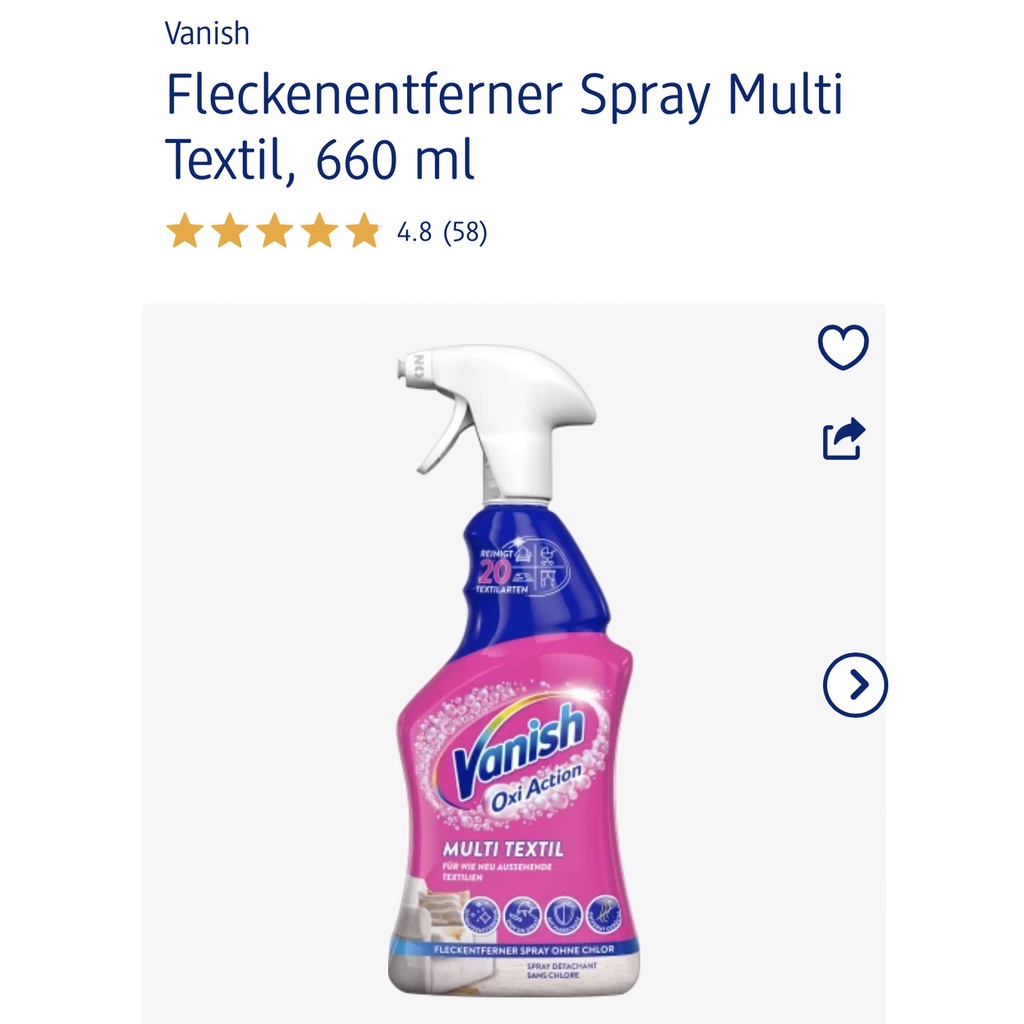The image size is (1024, 1024).
Task: Select the third rating star
Action: coord(275,231)
